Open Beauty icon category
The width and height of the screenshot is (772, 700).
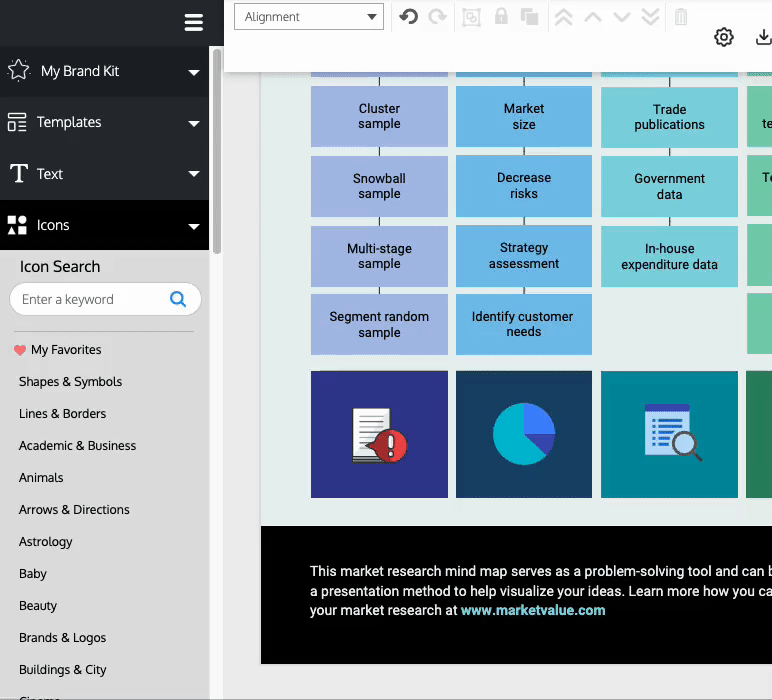coord(38,605)
